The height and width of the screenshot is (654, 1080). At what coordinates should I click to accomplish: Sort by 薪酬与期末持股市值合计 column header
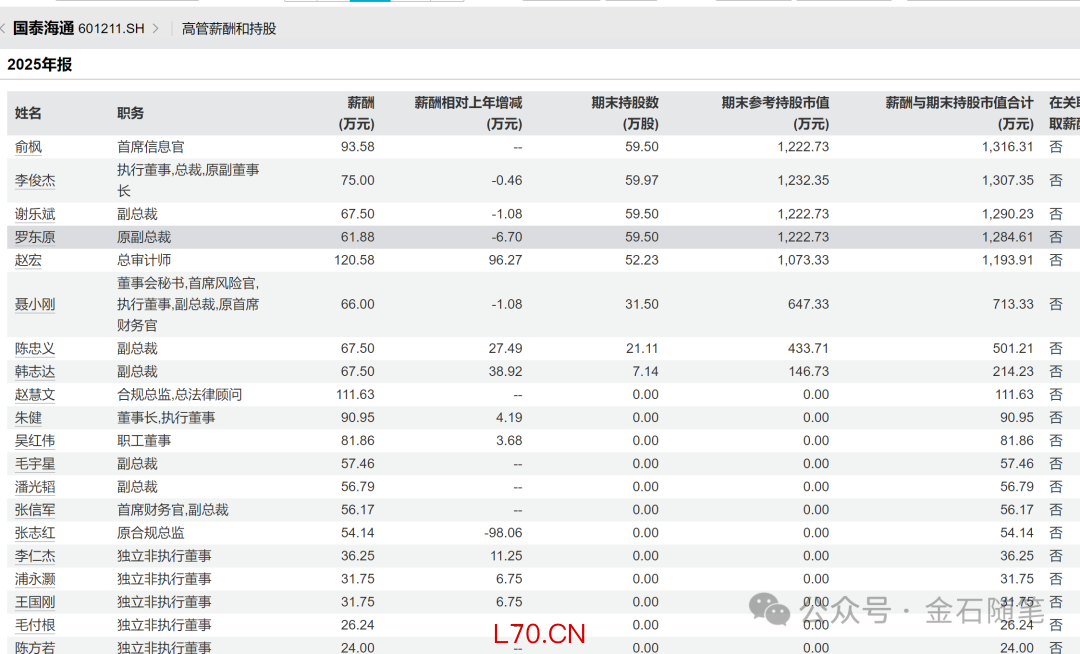pos(959,113)
